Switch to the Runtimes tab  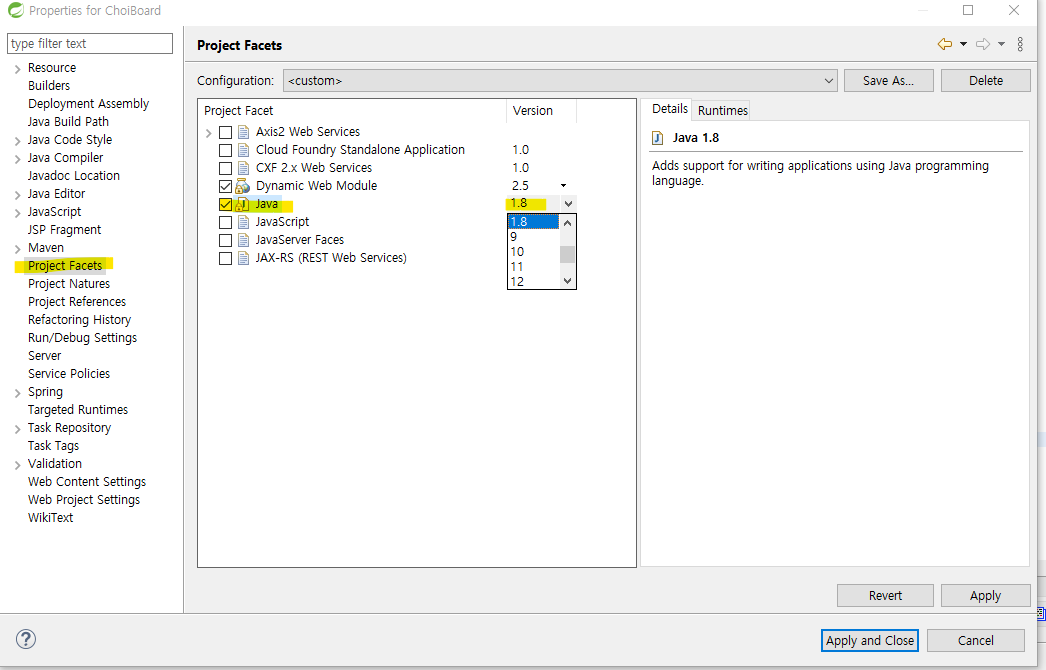click(722, 110)
